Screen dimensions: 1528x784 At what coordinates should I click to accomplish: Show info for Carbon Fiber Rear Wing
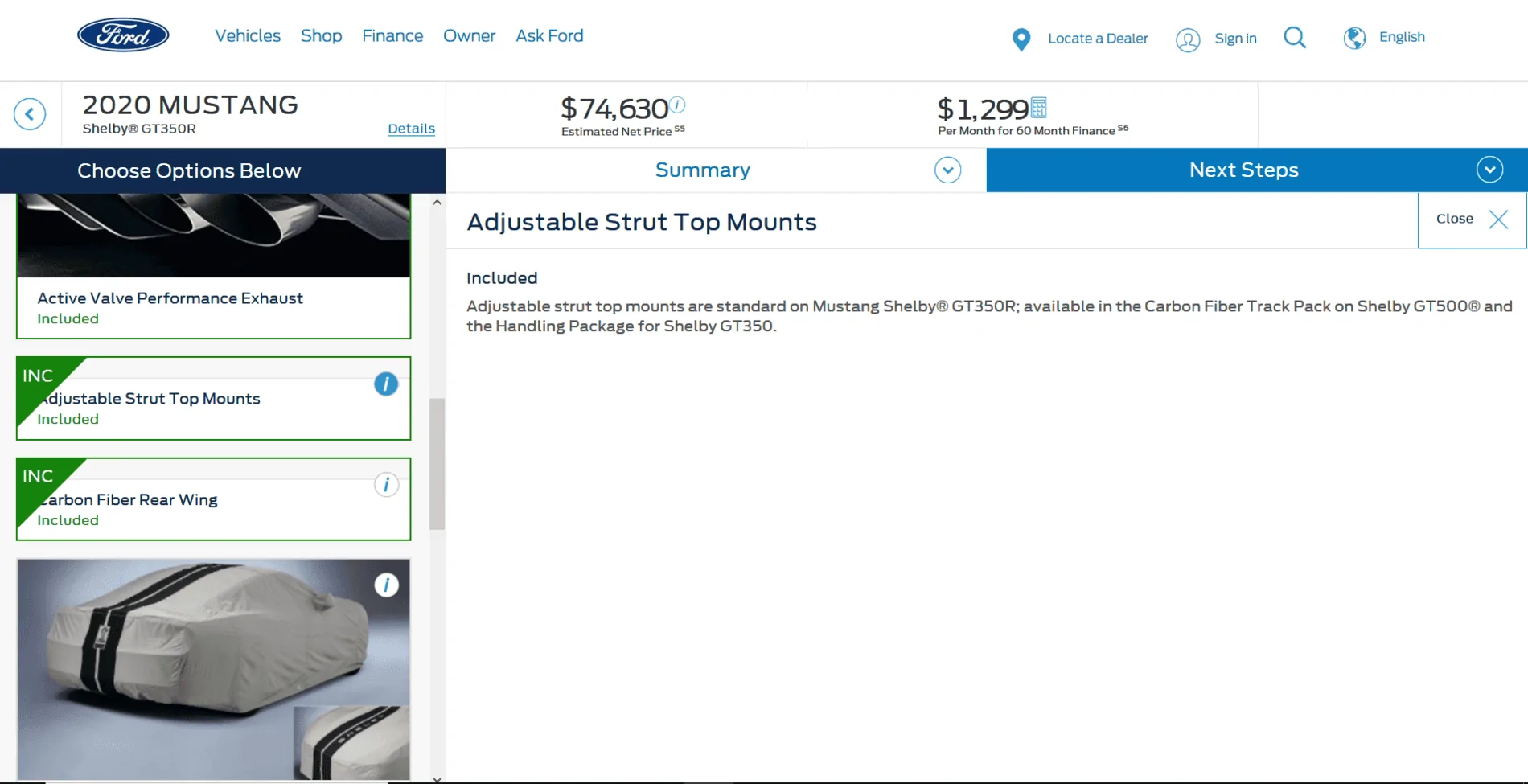coord(386,485)
